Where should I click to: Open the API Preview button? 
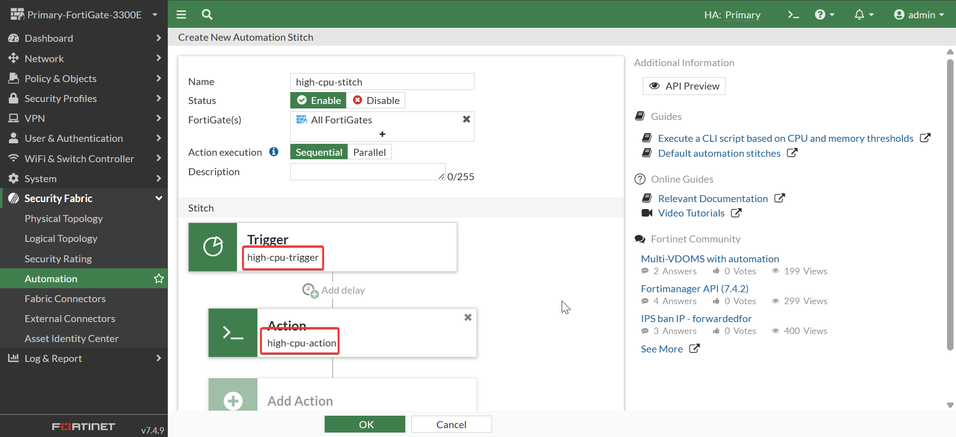tap(684, 86)
